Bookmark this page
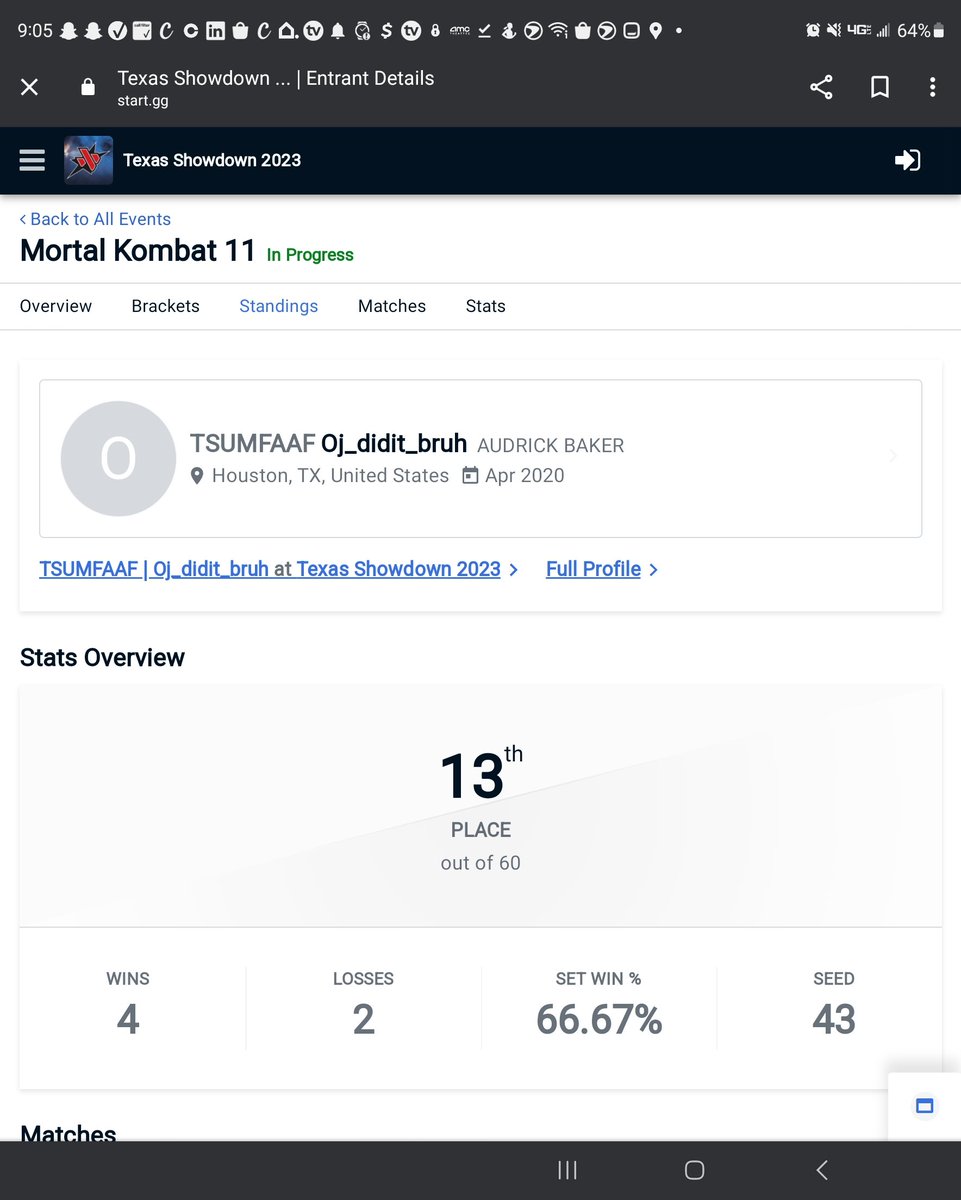Image resolution: width=961 pixels, height=1200 pixels. pyautogui.click(x=880, y=88)
